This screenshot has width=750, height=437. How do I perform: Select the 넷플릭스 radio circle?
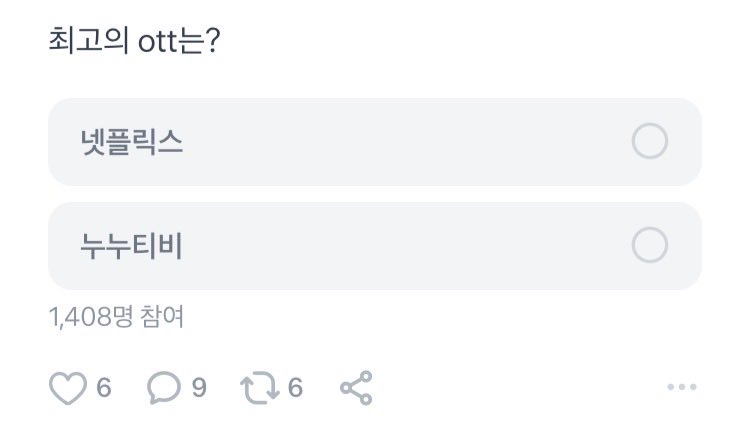click(x=650, y=142)
